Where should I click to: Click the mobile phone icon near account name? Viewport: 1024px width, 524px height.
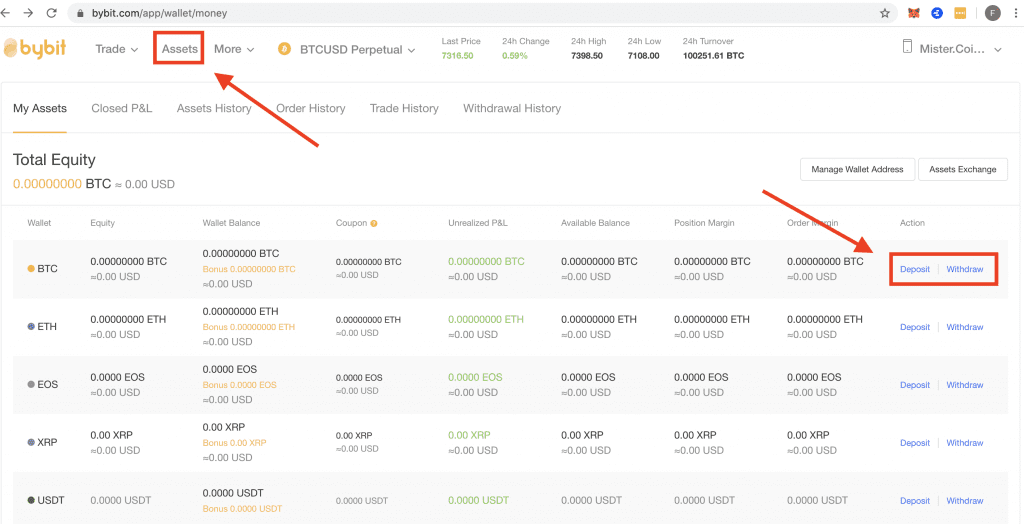point(907,48)
